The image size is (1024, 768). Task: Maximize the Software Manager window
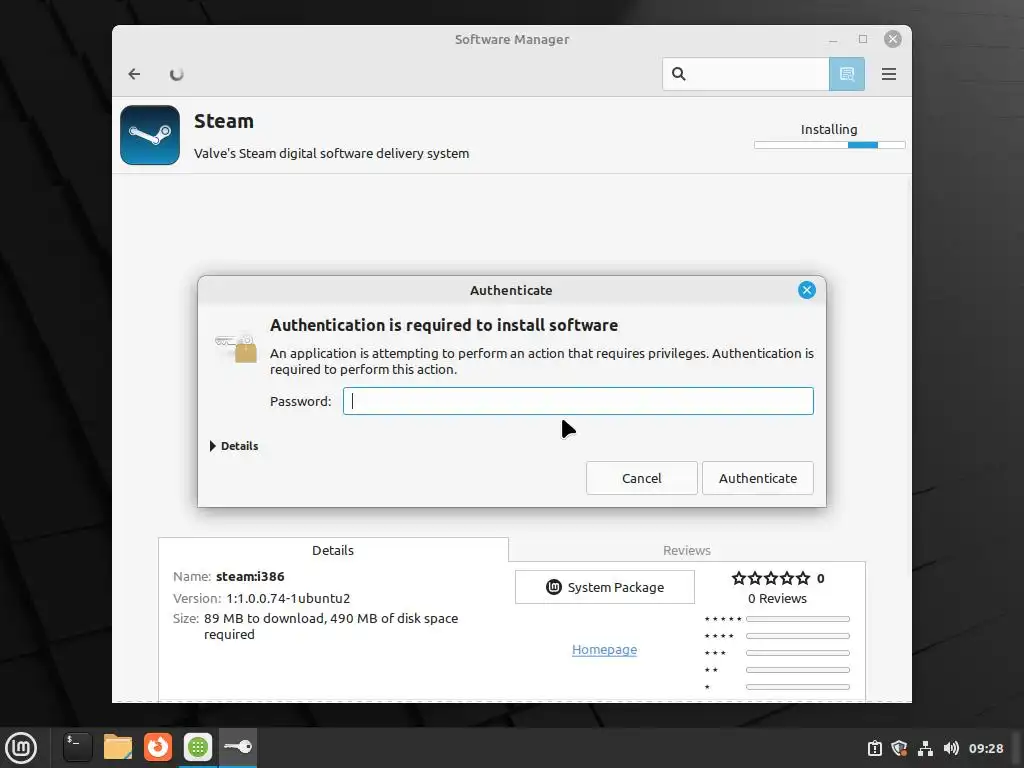[x=863, y=39]
